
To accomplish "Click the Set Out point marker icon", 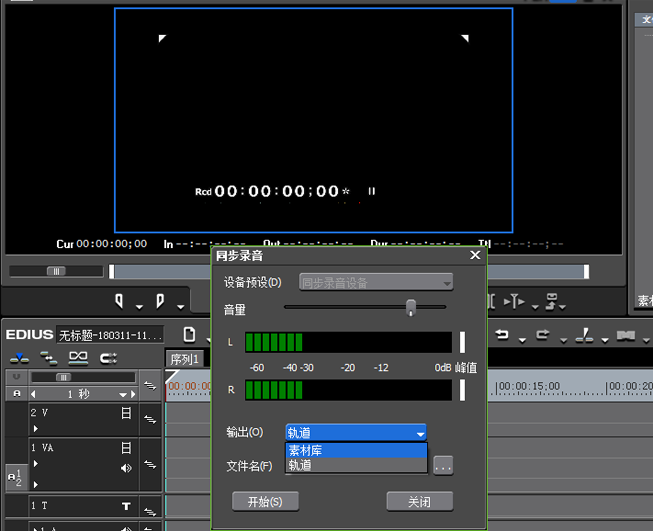I will pos(160,301).
